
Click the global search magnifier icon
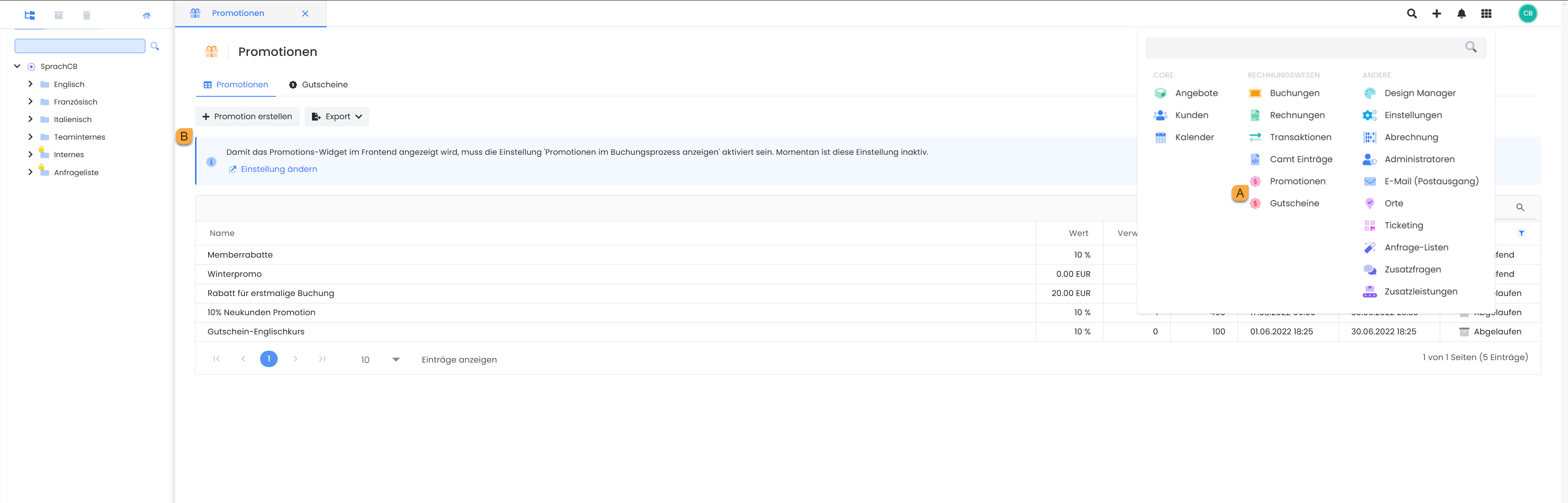pos(1412,13)
